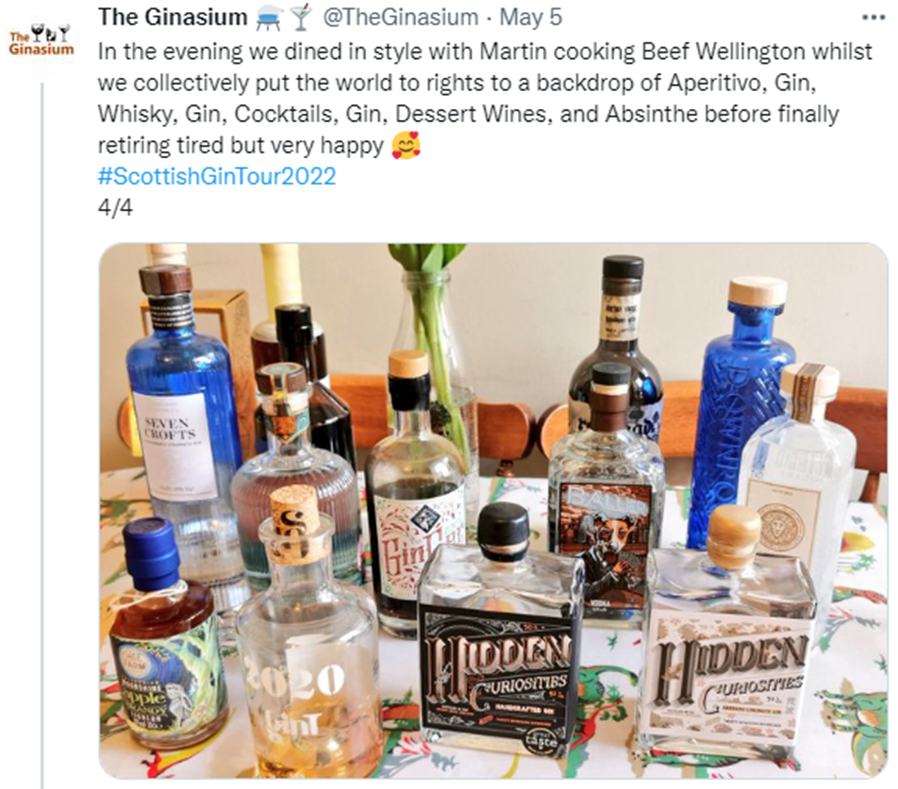This screenshot has width=898, height=789.
Task: Open The Ginasium profile avatar
Action: tap(41, 40)
